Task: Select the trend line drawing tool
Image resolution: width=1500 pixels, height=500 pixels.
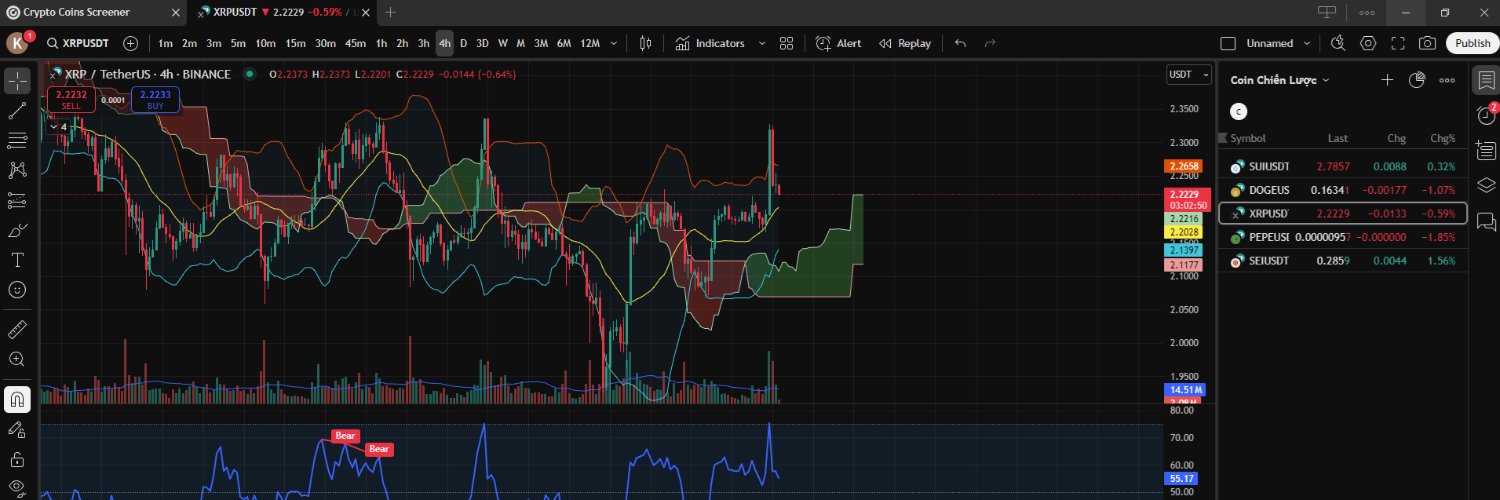Action: 17,111
